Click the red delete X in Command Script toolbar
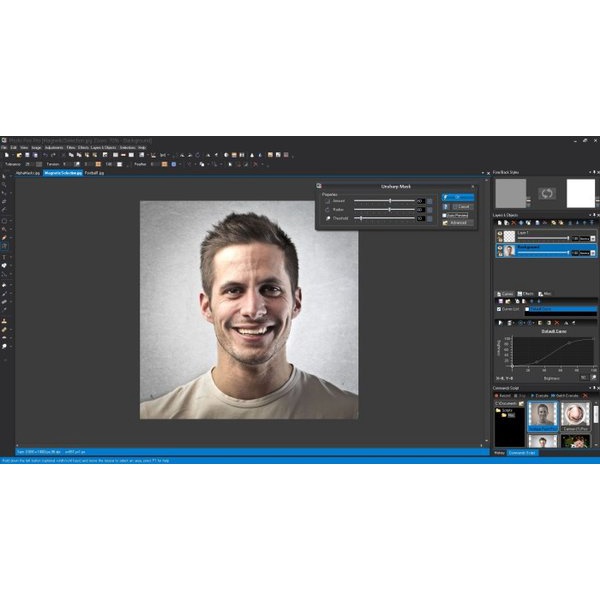Viewport: 600px width, 600px height. tap(585, 395)
